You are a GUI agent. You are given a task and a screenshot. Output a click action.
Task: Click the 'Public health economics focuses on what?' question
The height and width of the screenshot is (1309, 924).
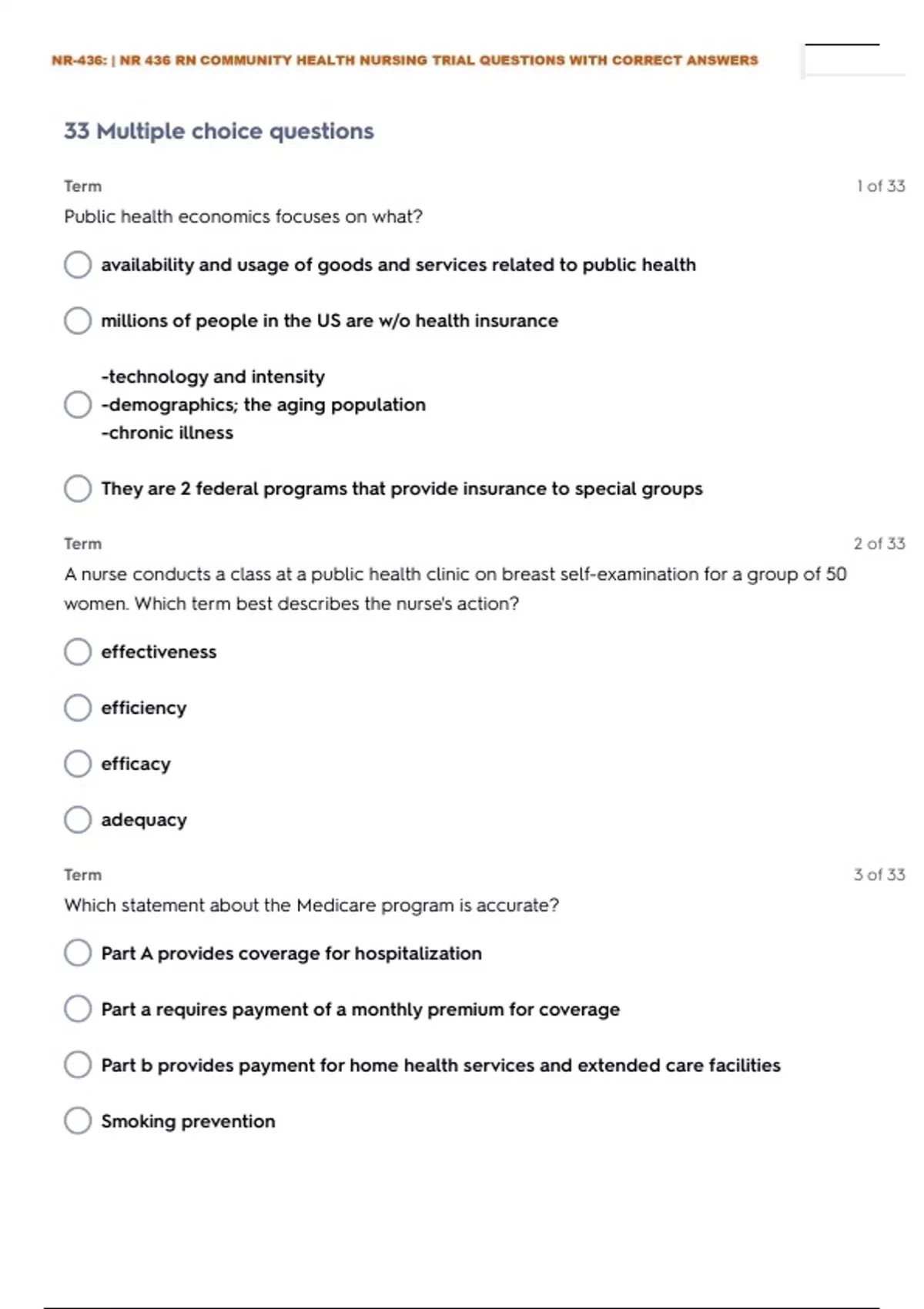pyautogui.click(x=243, y=216)
